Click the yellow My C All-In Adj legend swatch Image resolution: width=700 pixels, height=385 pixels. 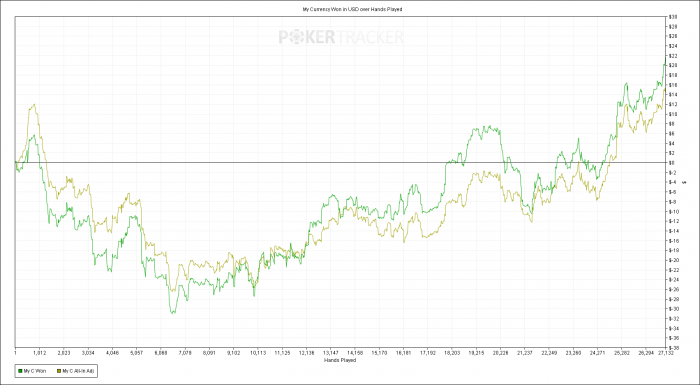(x=58, y=371)
